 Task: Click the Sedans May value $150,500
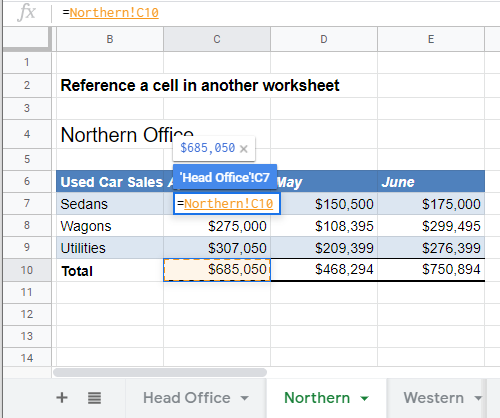coord(324,203)
